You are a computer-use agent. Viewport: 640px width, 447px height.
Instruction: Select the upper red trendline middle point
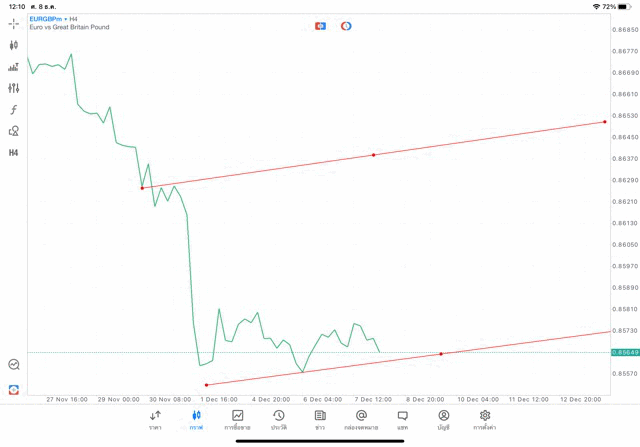pyautogui.click(x=373, y=155)
